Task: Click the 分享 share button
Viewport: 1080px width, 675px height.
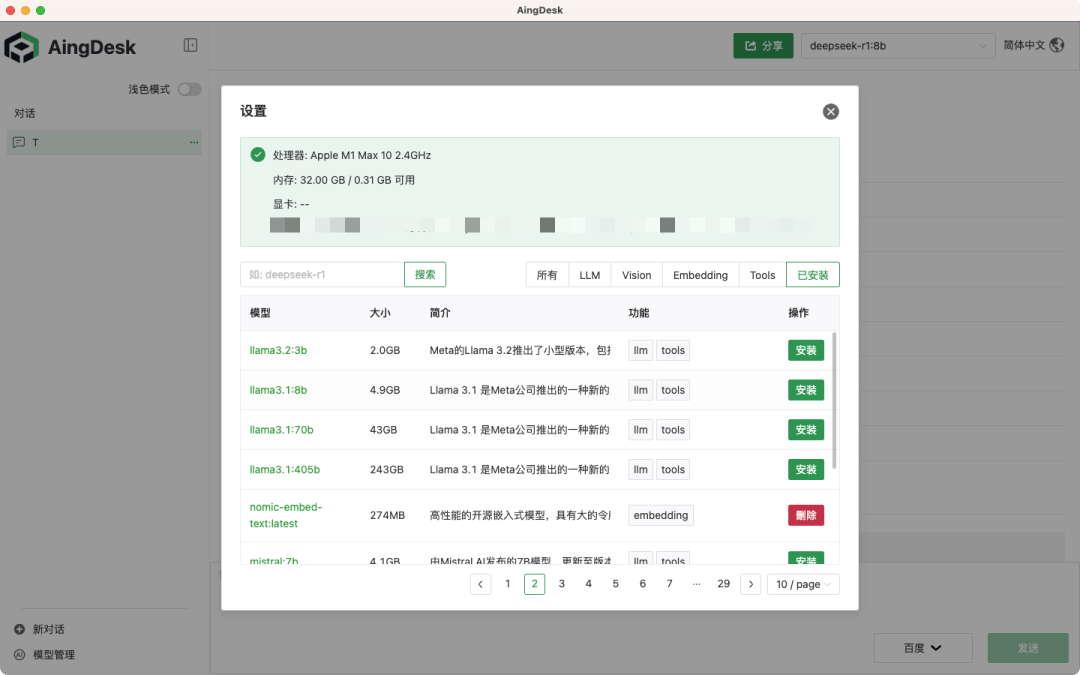Action: click(x=763, y=45)
